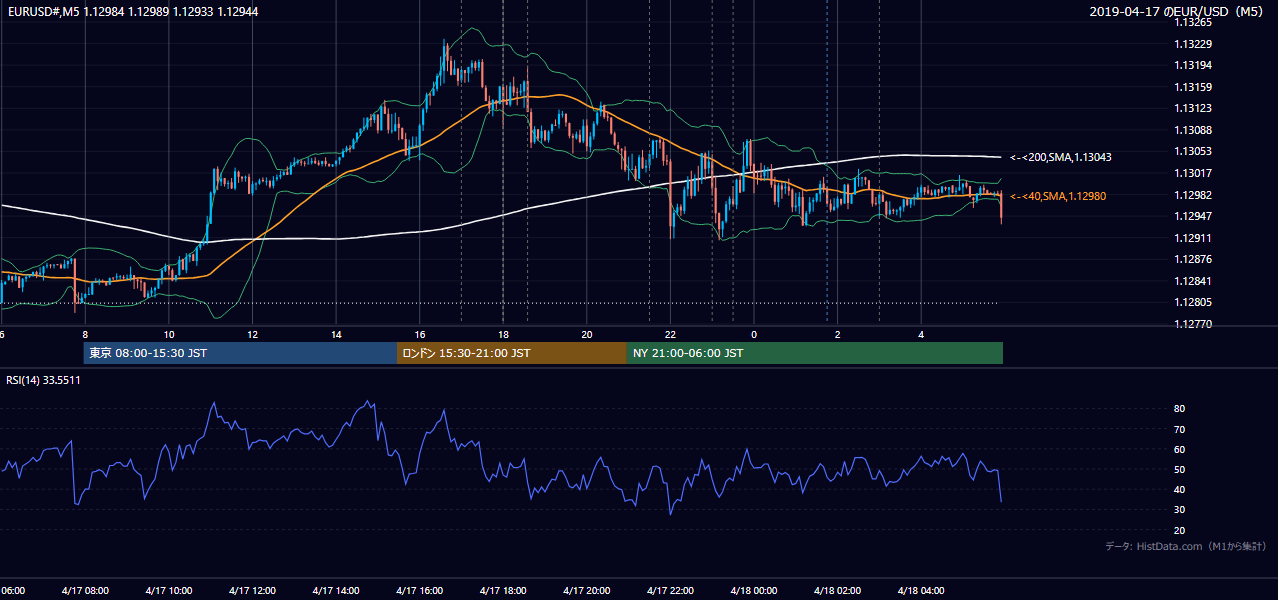Click price level 1.13053 on axis

[x=1194, y=151]
